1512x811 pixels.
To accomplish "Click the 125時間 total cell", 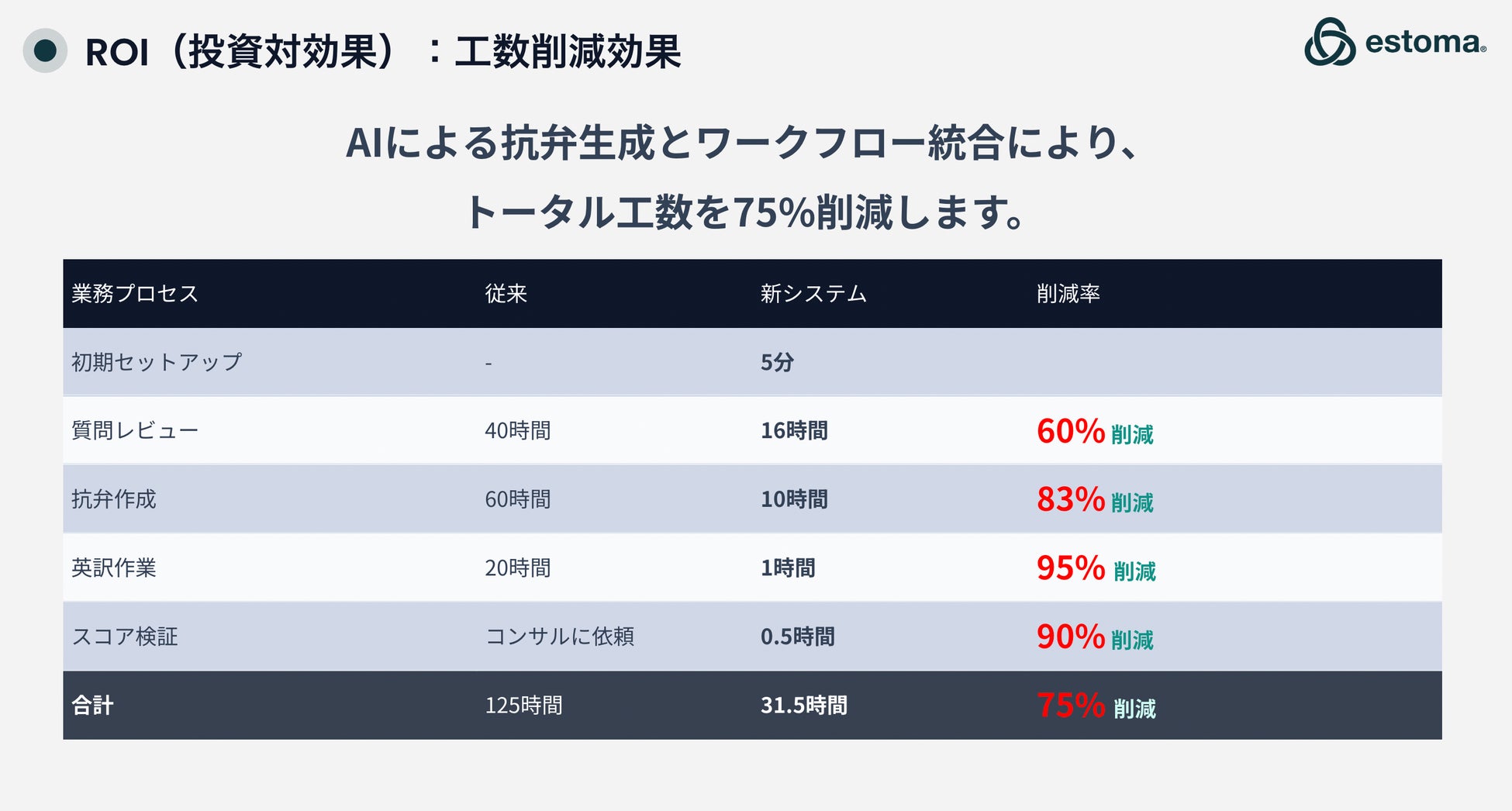I will point(523,706).
